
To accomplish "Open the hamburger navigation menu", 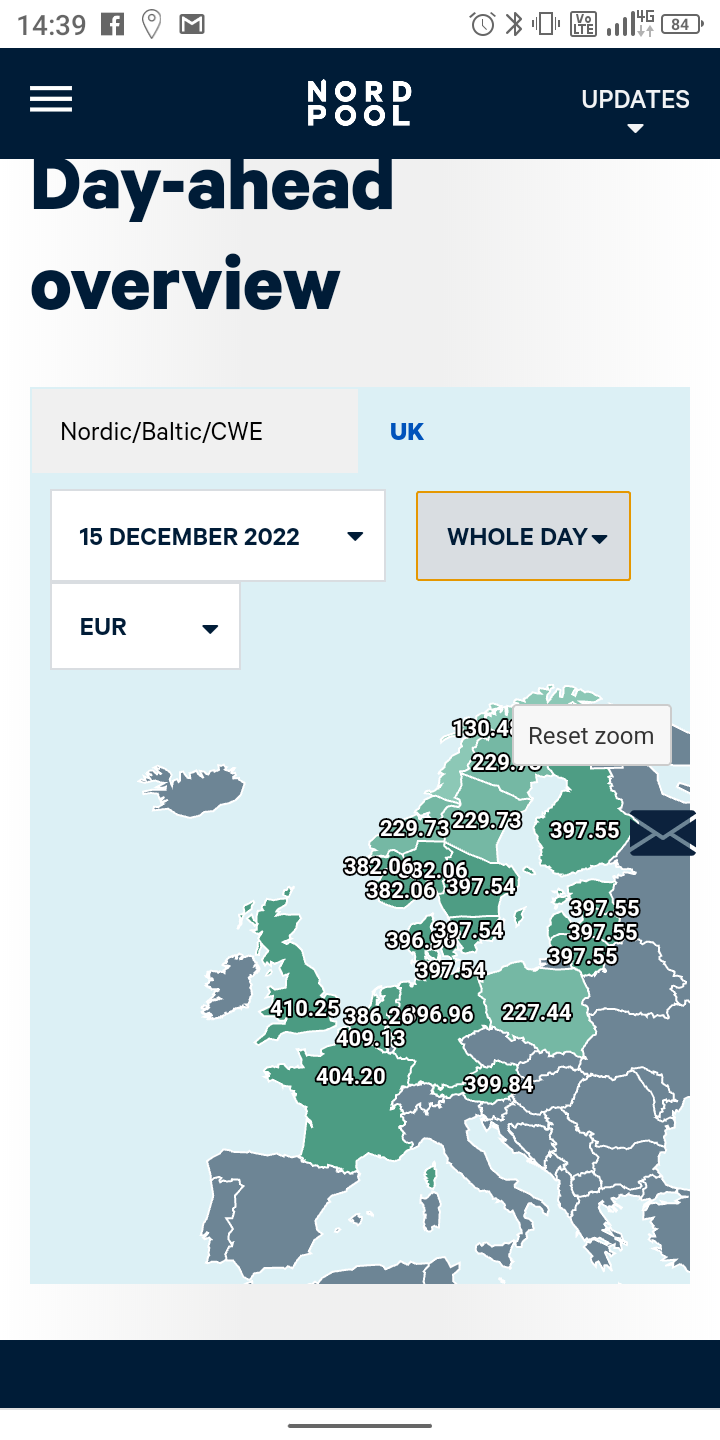I will 51,99.
